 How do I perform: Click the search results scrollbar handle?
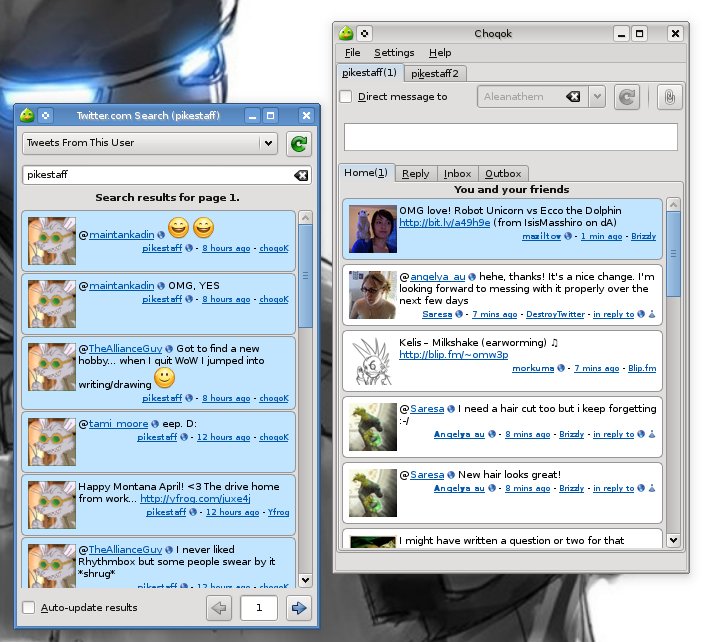pos(306,276)
